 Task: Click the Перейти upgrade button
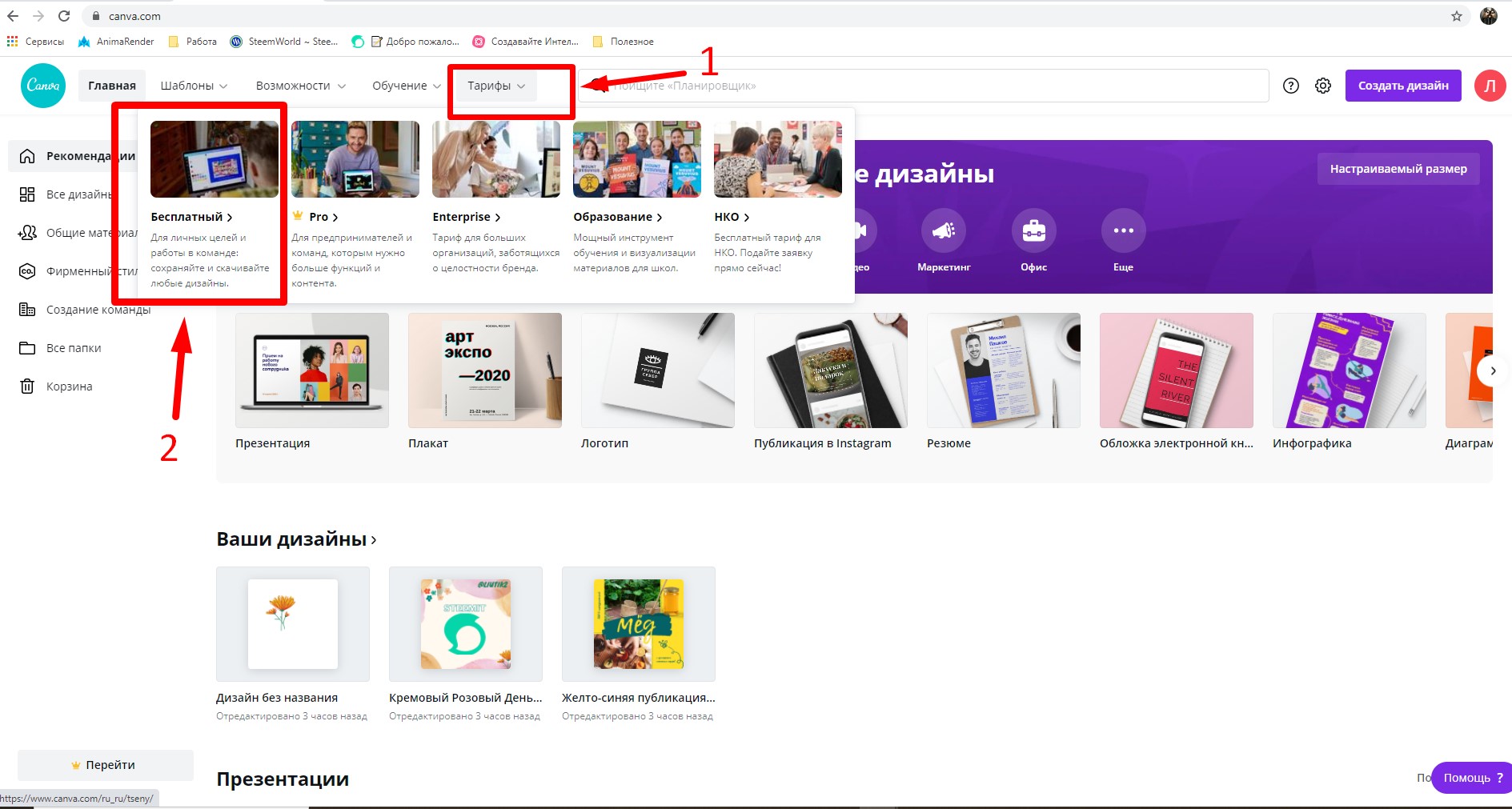[x=106, y=765]
